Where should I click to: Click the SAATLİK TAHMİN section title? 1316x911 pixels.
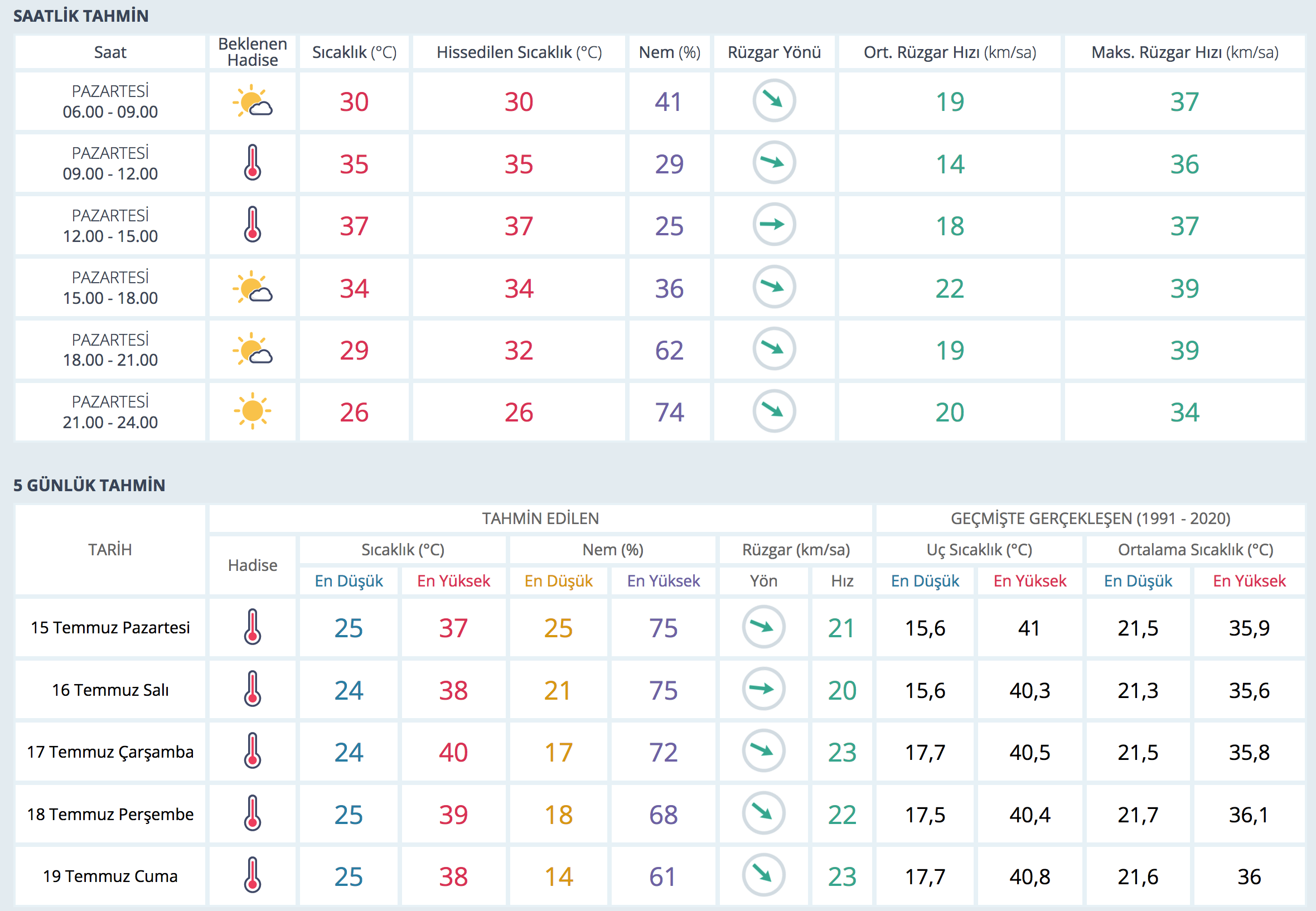(80, 16)
